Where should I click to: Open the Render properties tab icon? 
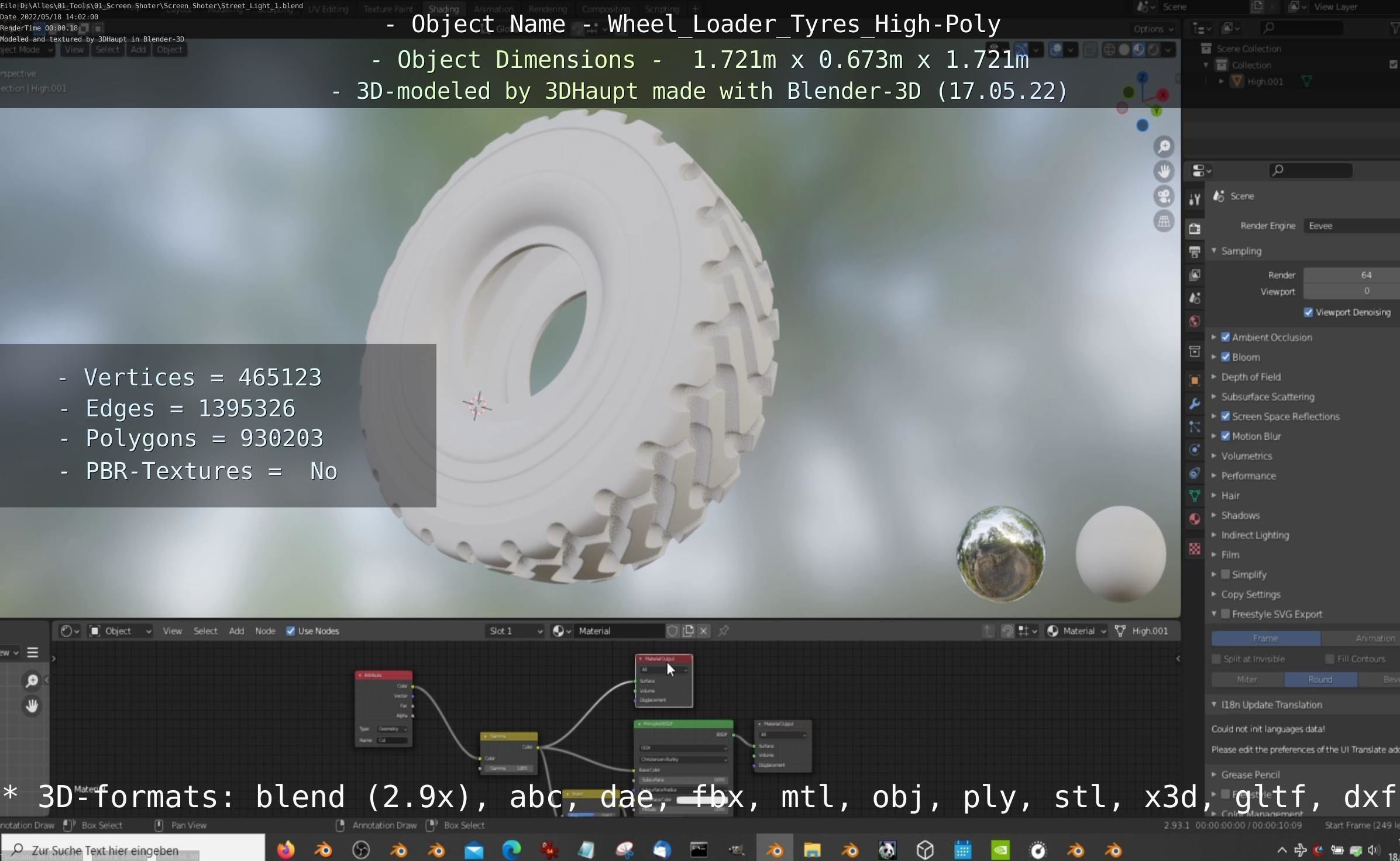click(x=1195, y=229)
